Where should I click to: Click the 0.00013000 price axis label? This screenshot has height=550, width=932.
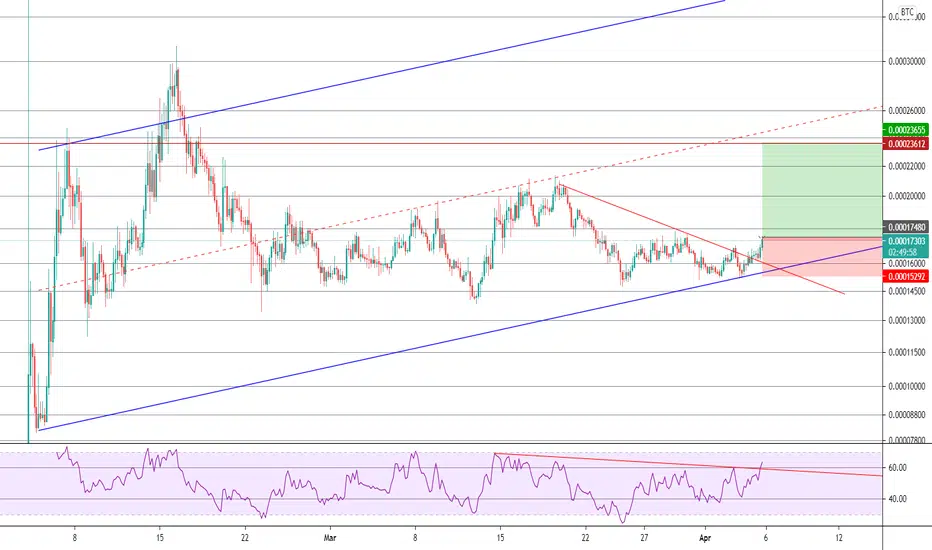pos(906,320)
